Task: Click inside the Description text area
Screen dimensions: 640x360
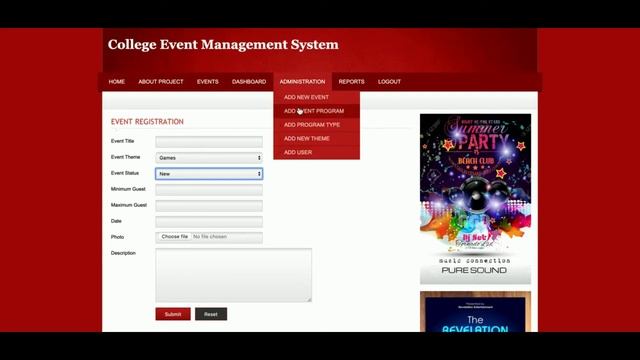Action: click(233, 275)
